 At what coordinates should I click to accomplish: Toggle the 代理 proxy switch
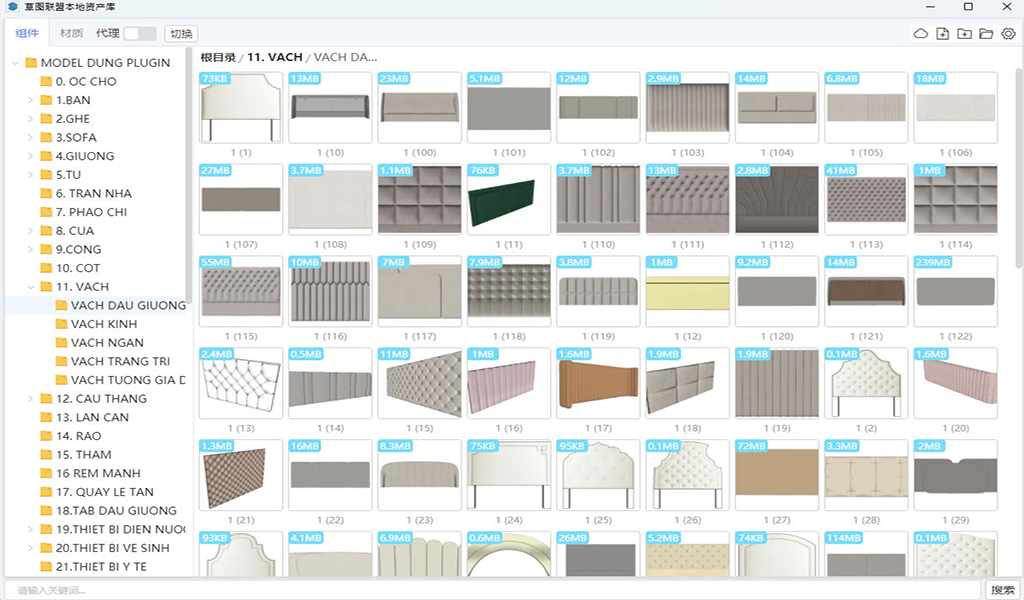click(139, 34)
